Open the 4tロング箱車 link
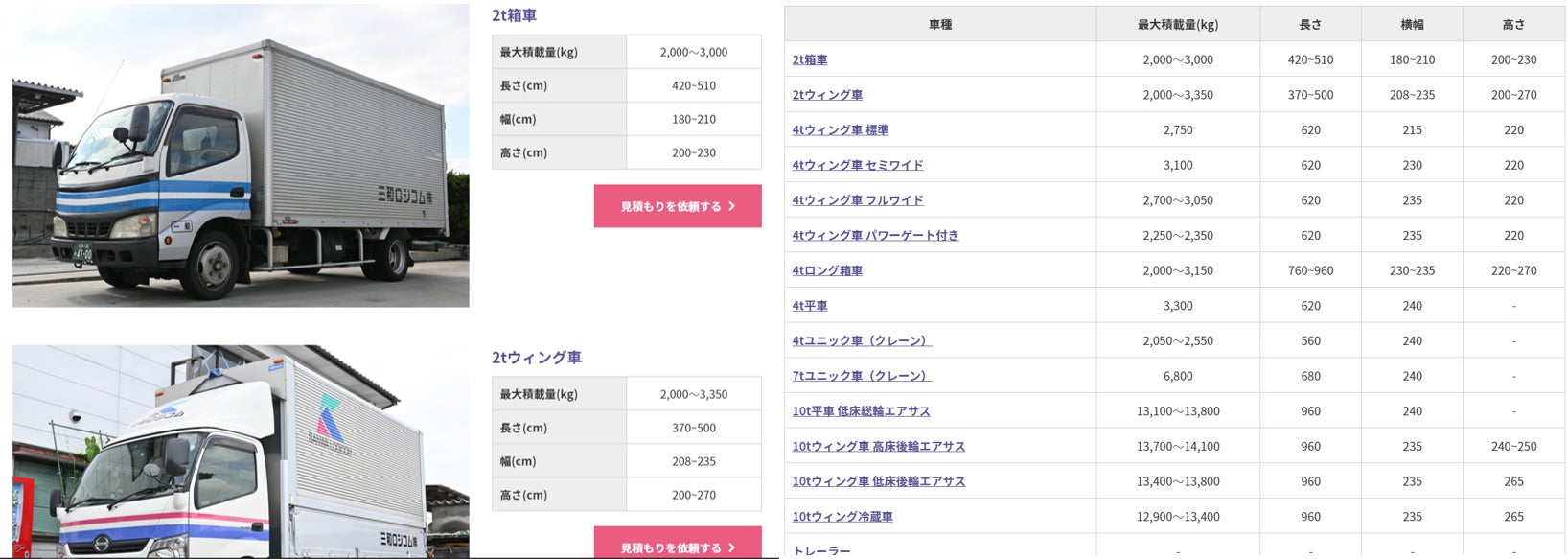 (827, 270)
